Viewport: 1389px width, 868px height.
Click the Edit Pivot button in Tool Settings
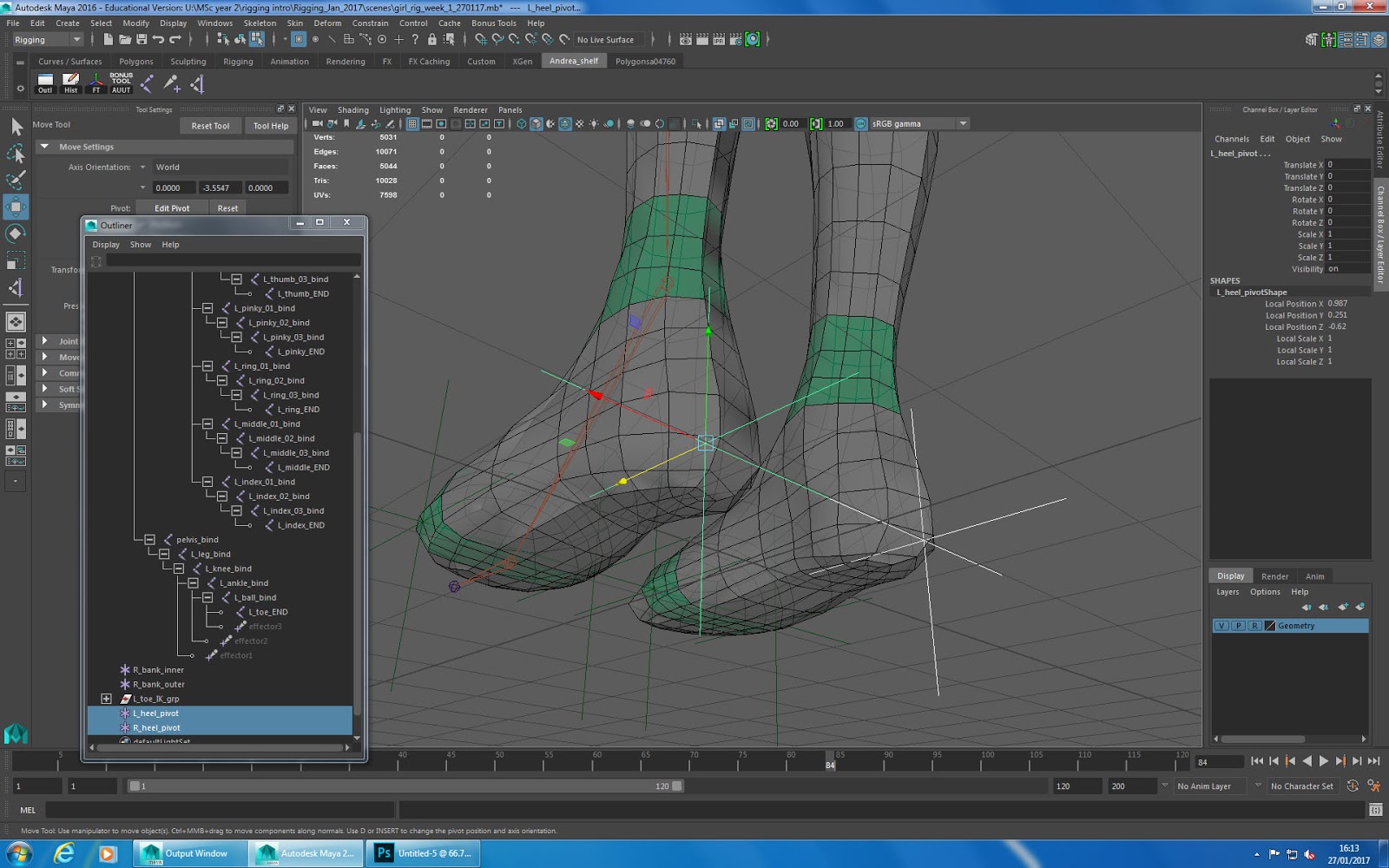click(171, 207)
